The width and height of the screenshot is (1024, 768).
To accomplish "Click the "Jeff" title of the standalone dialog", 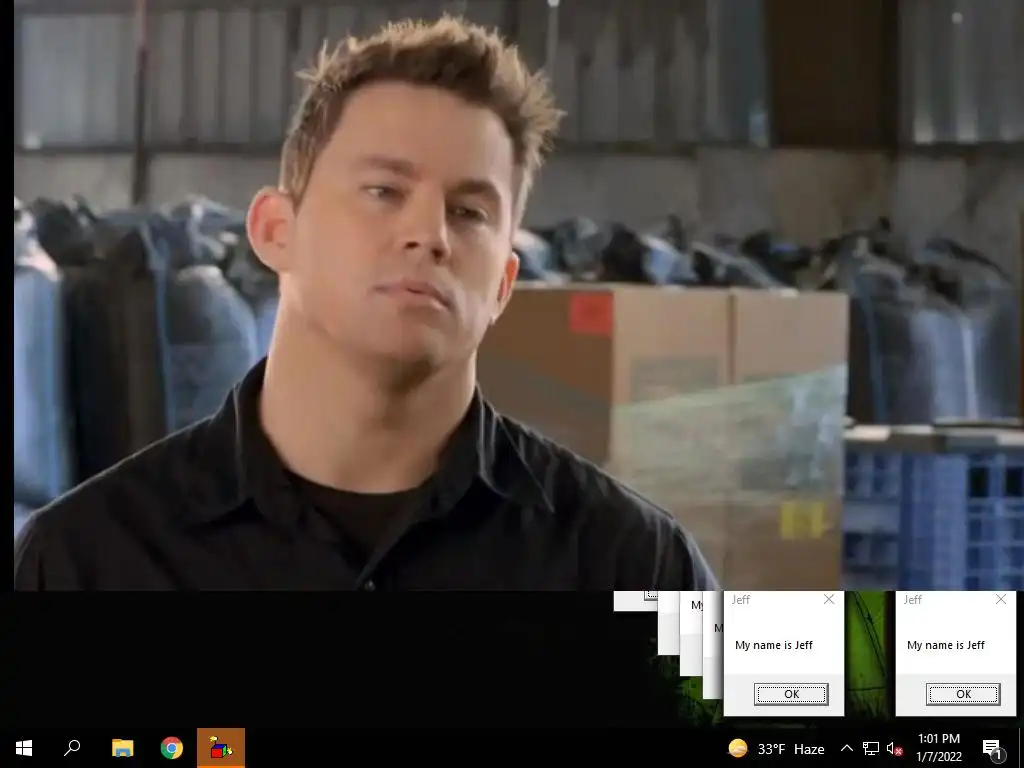I will click(912, 600).
